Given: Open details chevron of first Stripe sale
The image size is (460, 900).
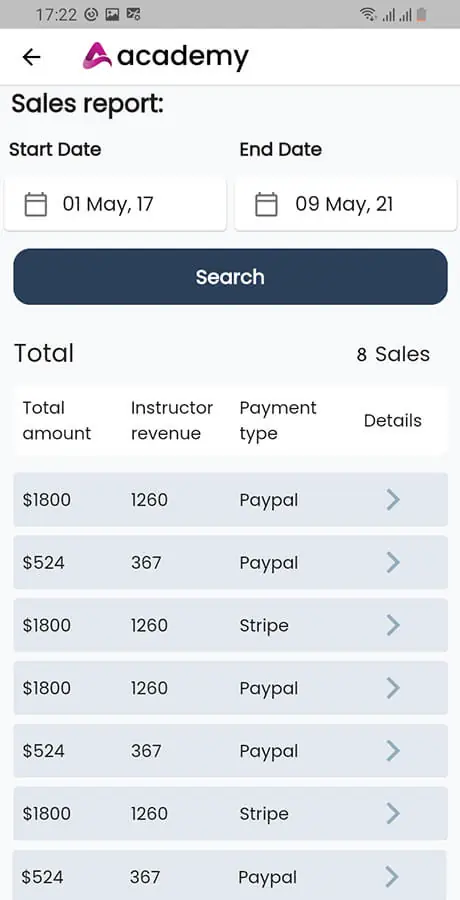Looking at the screenshot, I should (x=393, y=625).
